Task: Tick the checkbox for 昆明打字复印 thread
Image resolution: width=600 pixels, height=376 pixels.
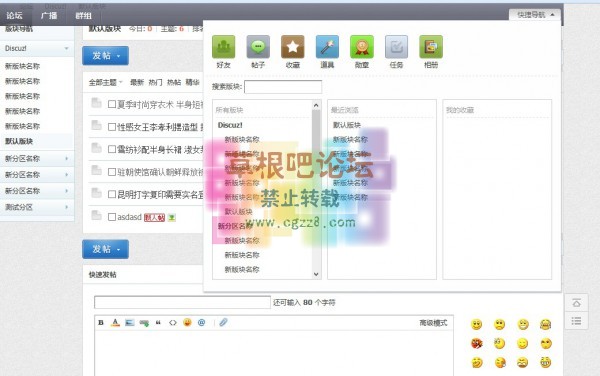Action: tap(112, 194)
